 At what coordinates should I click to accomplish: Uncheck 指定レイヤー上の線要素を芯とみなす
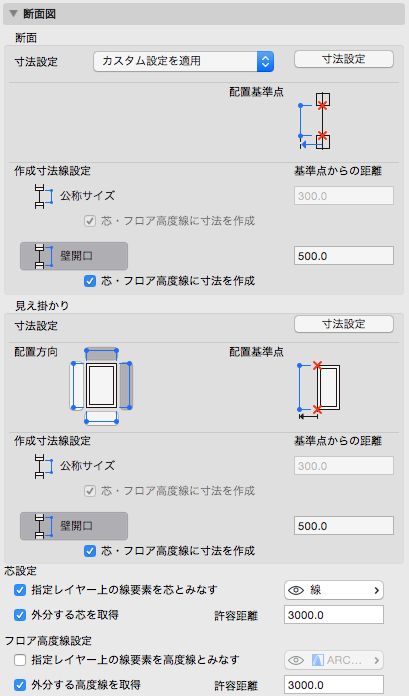(x=20, y=590)
